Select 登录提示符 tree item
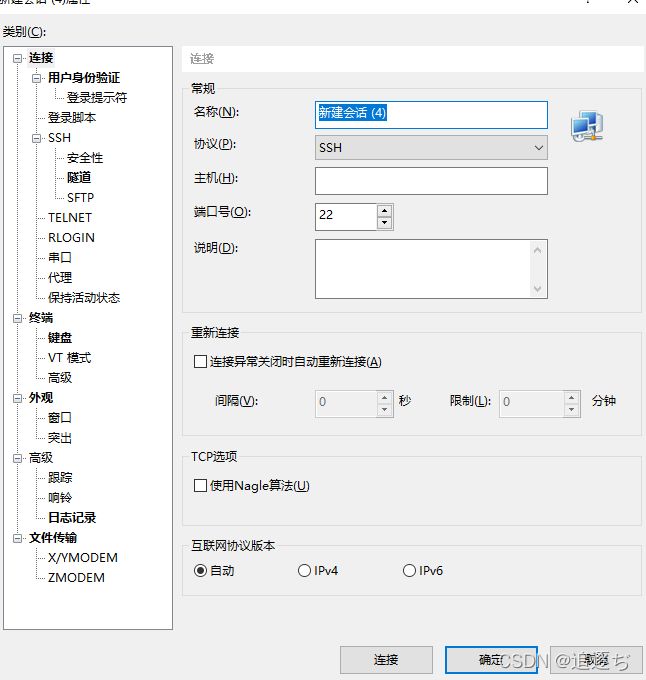 click(x=97, y=98)
